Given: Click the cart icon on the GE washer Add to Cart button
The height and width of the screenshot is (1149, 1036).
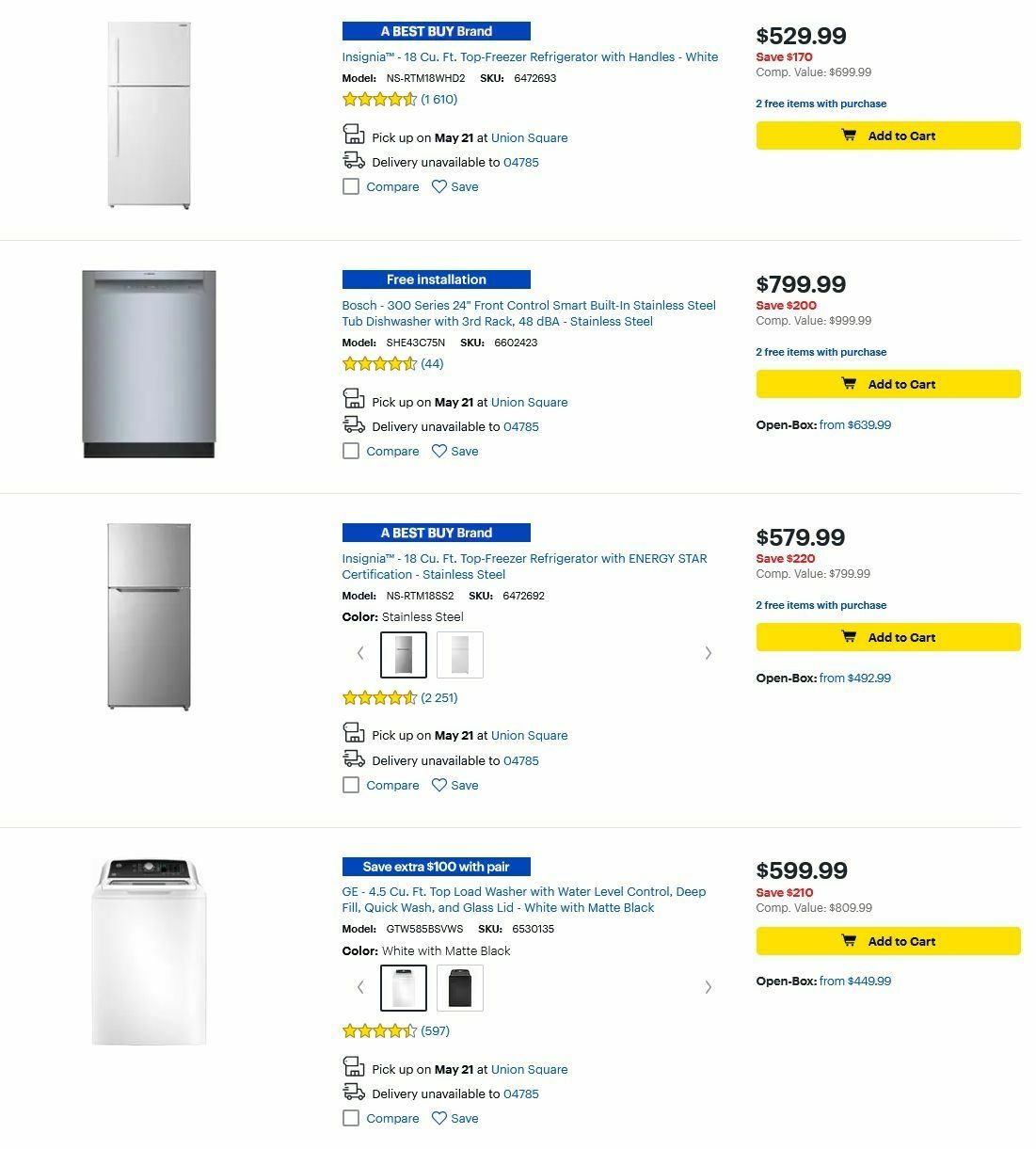Looking at the screenshot, I should tap(849, 940).
